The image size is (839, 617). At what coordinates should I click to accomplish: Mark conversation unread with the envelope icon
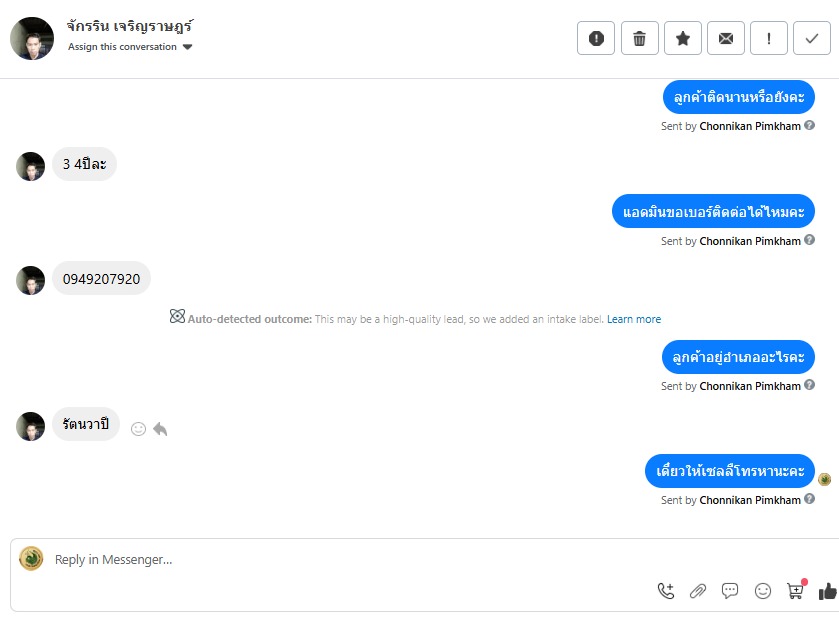coord(726,38)
